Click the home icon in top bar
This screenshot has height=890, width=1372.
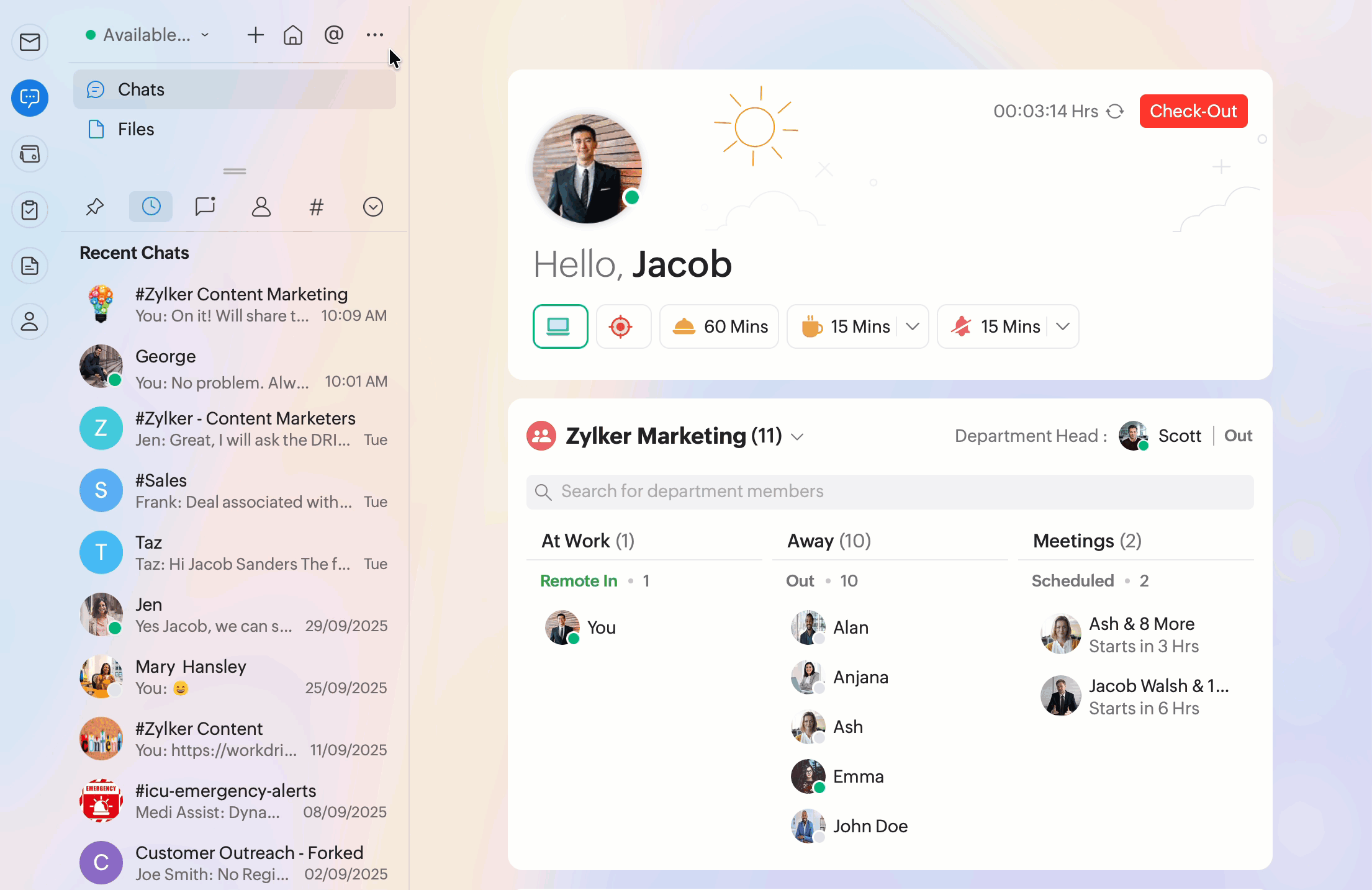pyautogui.click(x=293, y=35)
